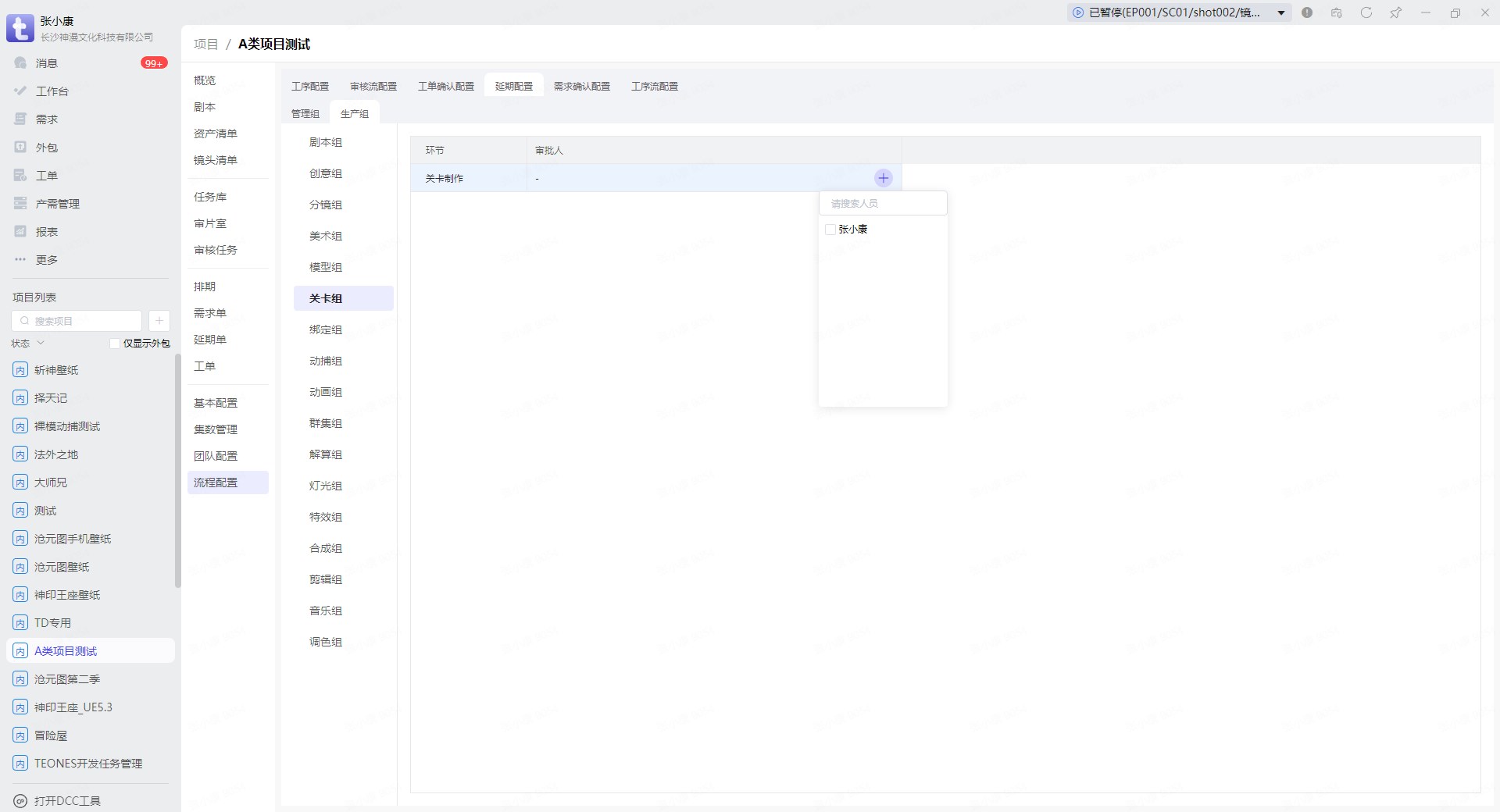Expand 更多 in the left sidebar
1500x812 pixels.
point(47,260)
